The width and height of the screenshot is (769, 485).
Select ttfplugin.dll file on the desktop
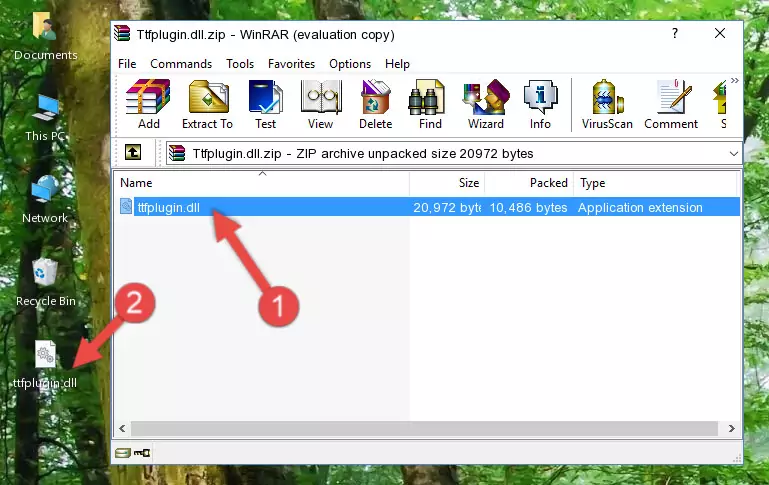click(x=45, y=365)
